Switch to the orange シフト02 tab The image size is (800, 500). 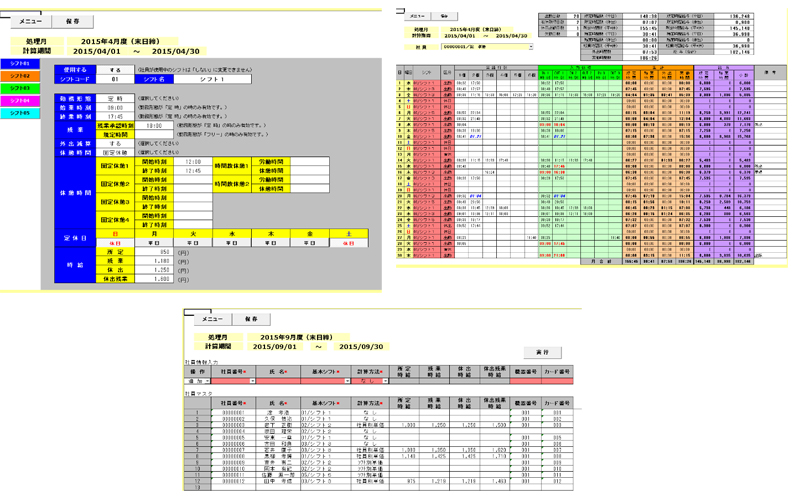20,76
